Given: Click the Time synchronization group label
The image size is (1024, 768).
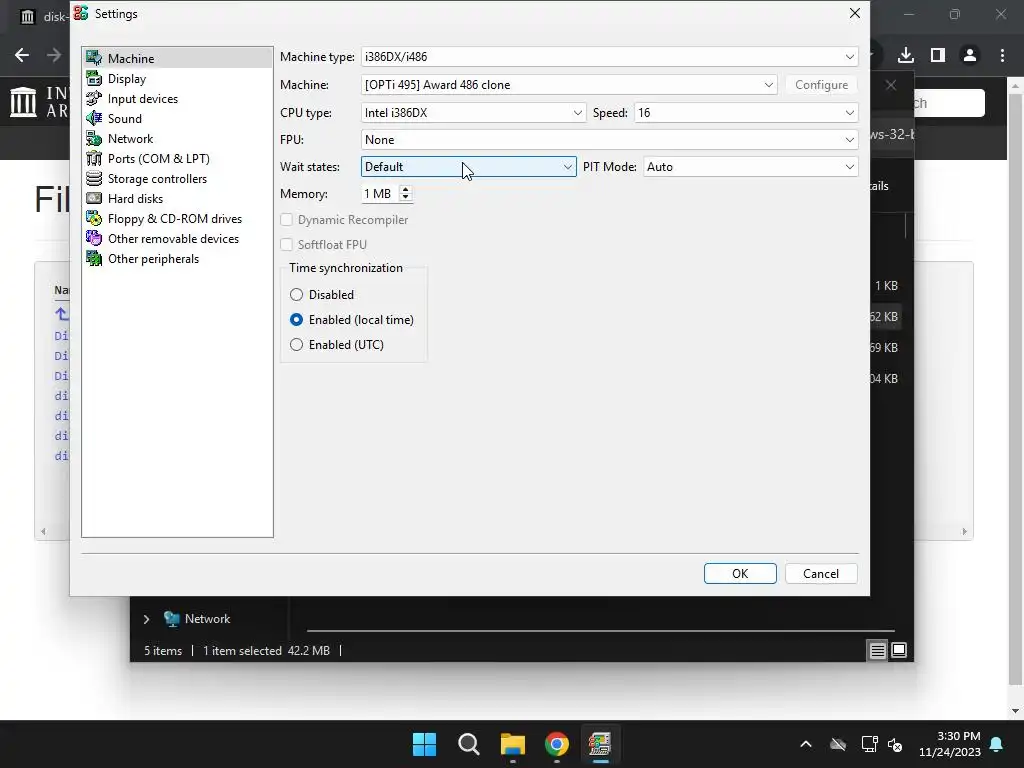Looking at the screenshot, I should (346, 268).
